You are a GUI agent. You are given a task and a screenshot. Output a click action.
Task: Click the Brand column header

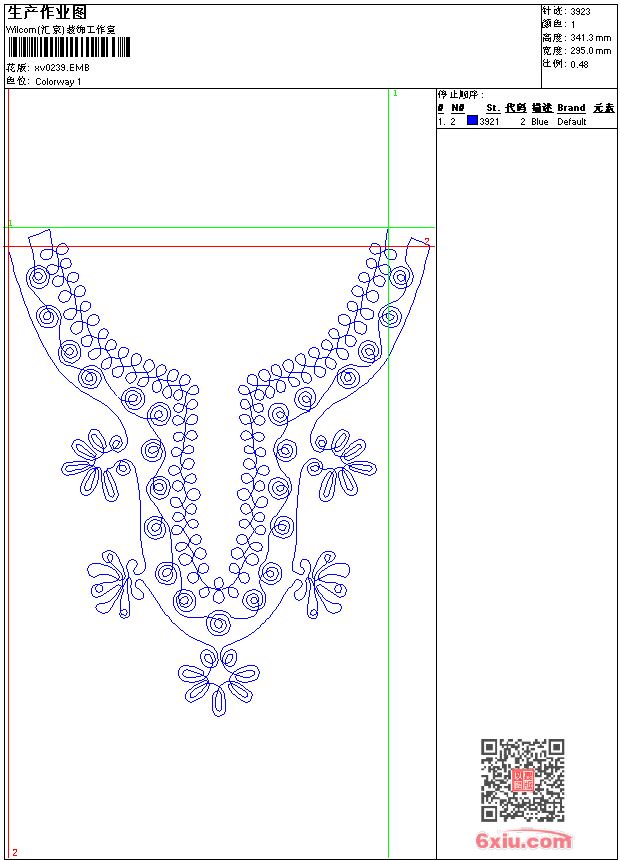[x=571, y=108]
